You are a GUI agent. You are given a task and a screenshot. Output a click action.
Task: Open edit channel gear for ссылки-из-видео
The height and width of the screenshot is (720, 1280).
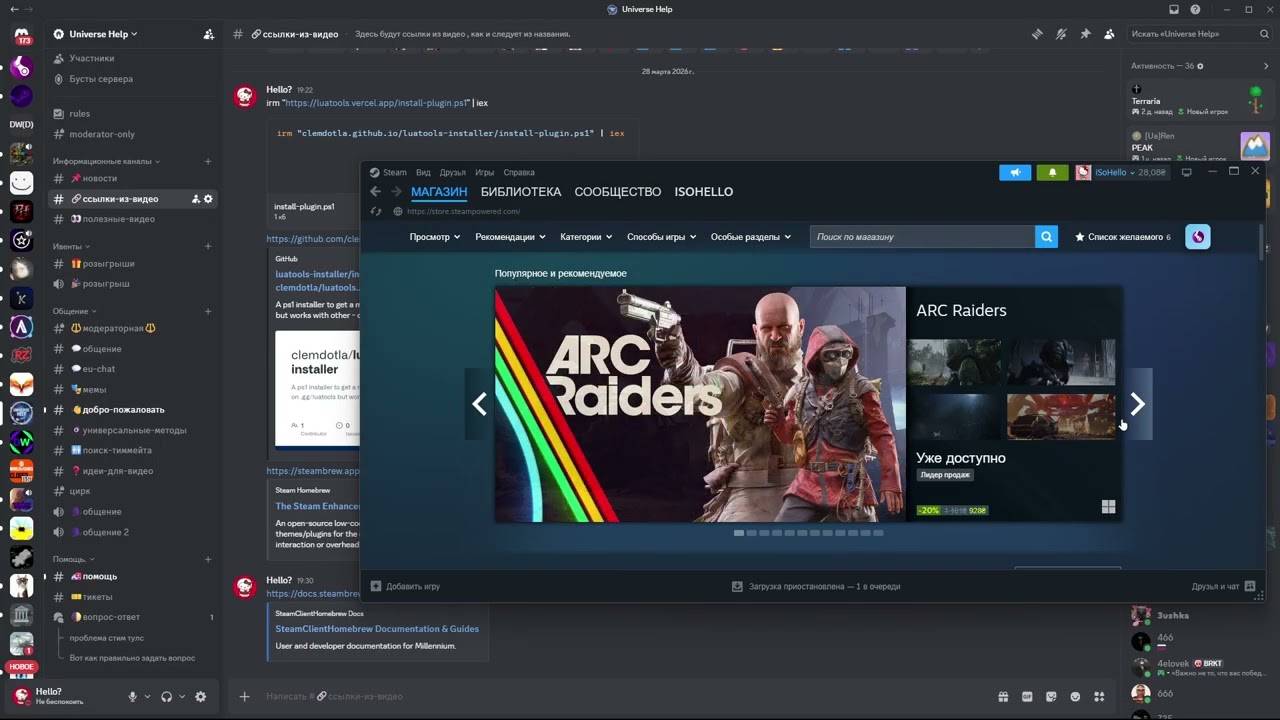[x=208, y=199]
